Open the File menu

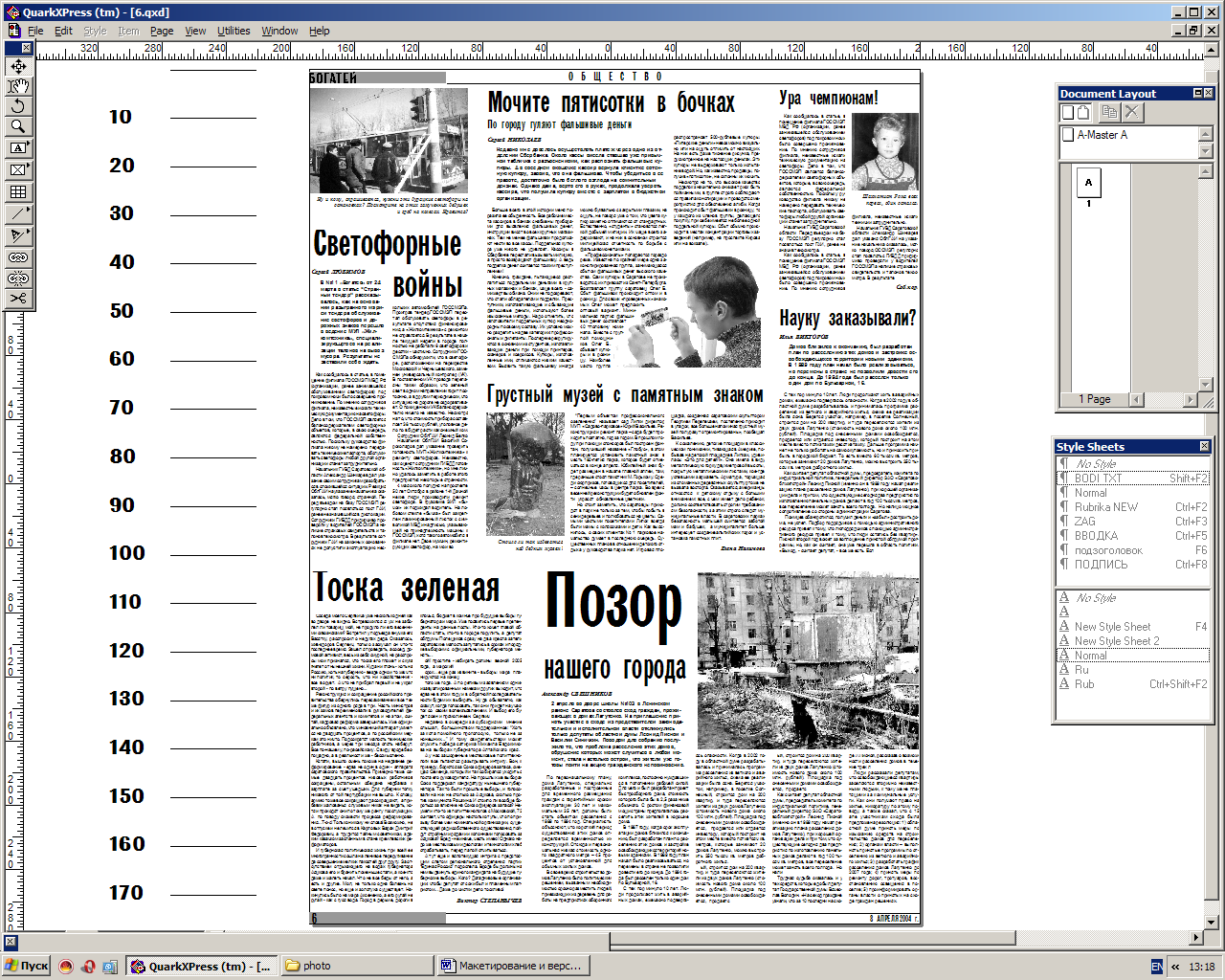click(35, 31)
